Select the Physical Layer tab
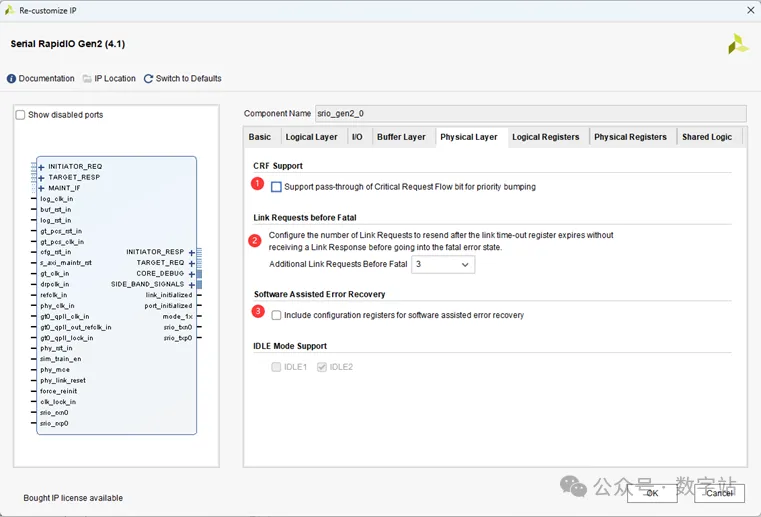Image resolution: width=761 pixels, height=517 pixels. [469, 137]
